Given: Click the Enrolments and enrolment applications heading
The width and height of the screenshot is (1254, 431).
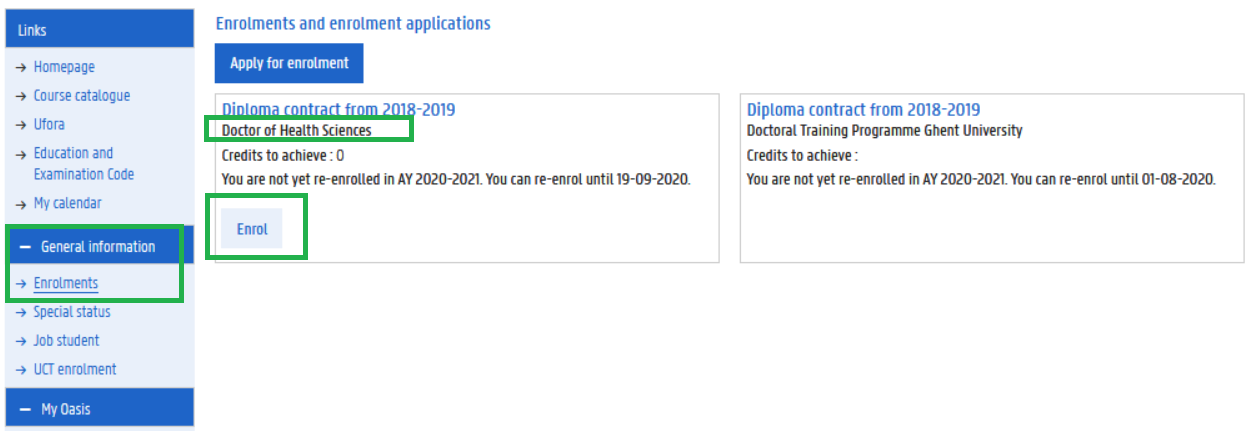Looking at the screenshot, I should click(353, 23).
